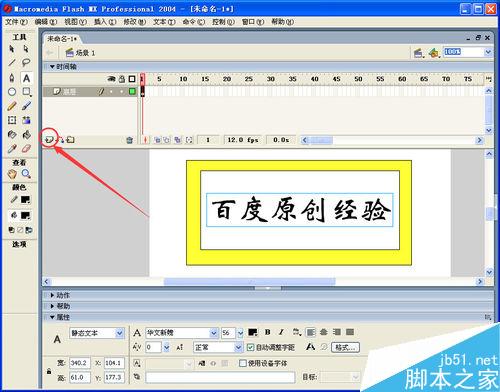
Task: Select the Arrow selection tool
Action: pyautogui.click(x=12, y=49)
